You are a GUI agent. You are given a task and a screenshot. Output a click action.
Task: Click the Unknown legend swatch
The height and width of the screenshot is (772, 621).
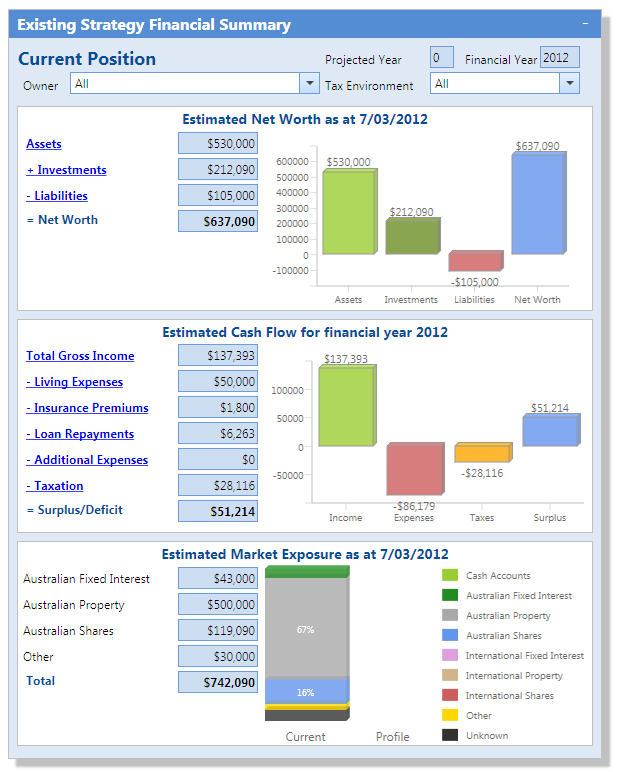tap(450, 735)
